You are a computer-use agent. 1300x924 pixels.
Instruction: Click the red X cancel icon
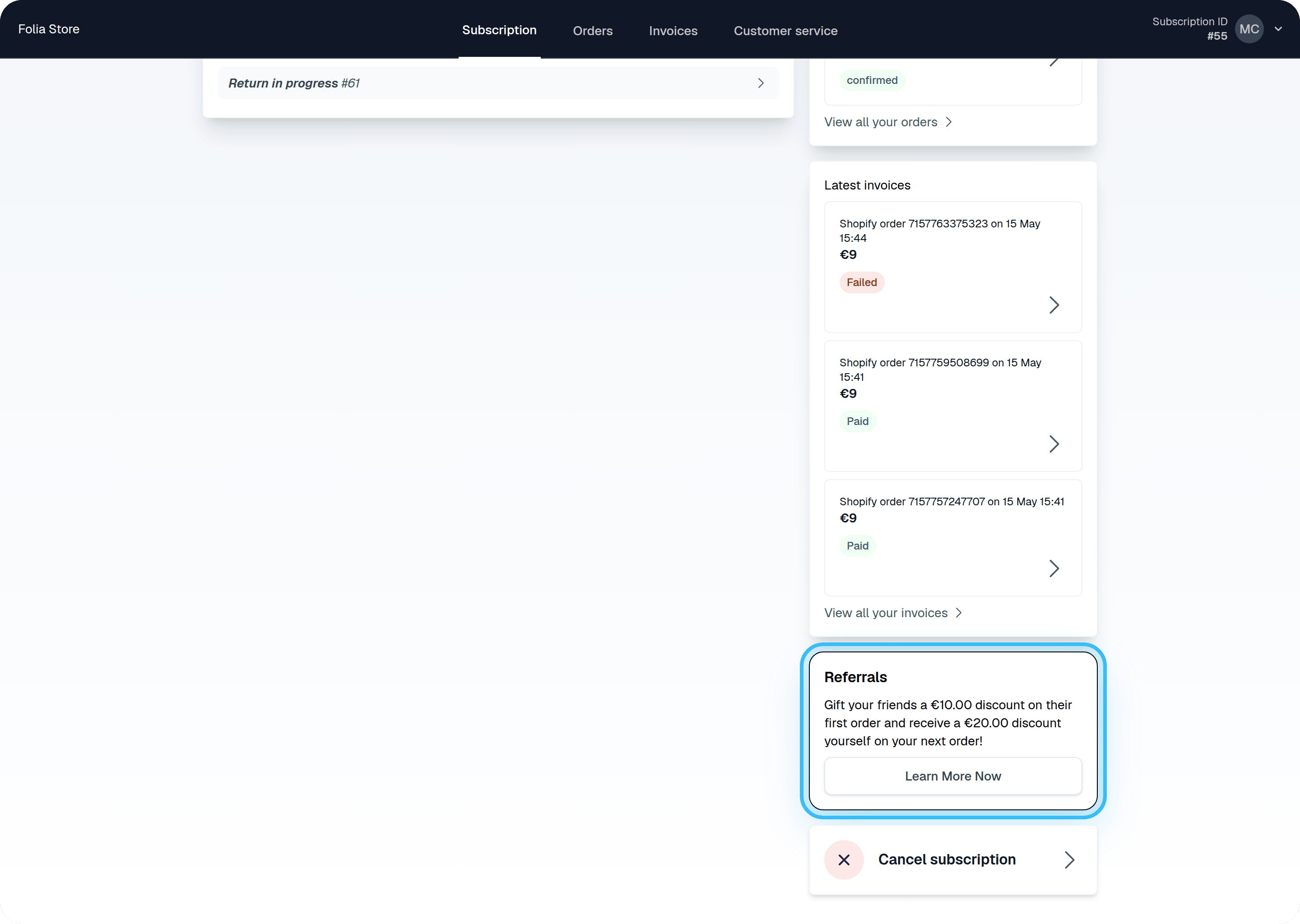[x=844, y=859]
